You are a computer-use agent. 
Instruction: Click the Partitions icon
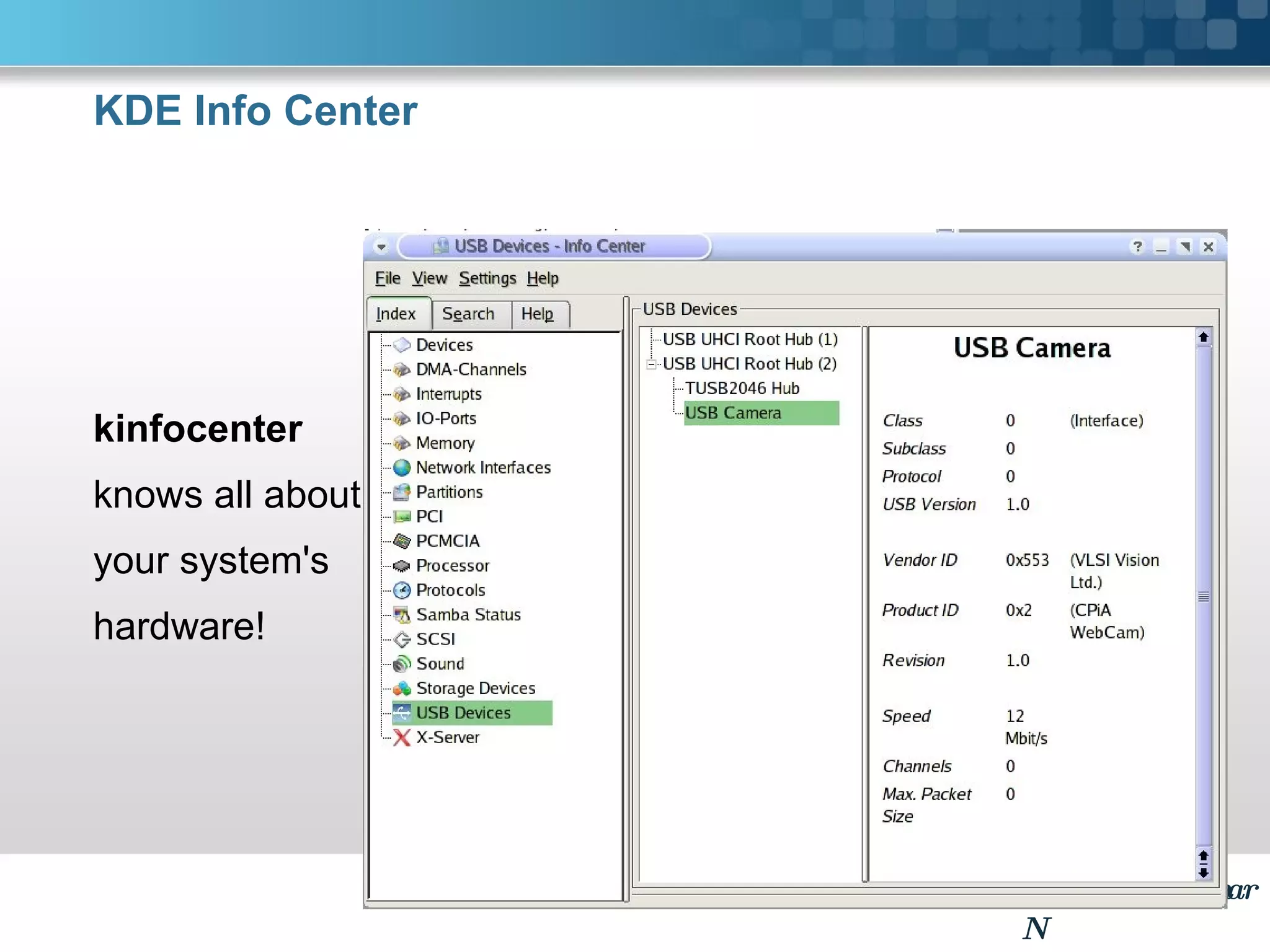click(x=402, y=492)
